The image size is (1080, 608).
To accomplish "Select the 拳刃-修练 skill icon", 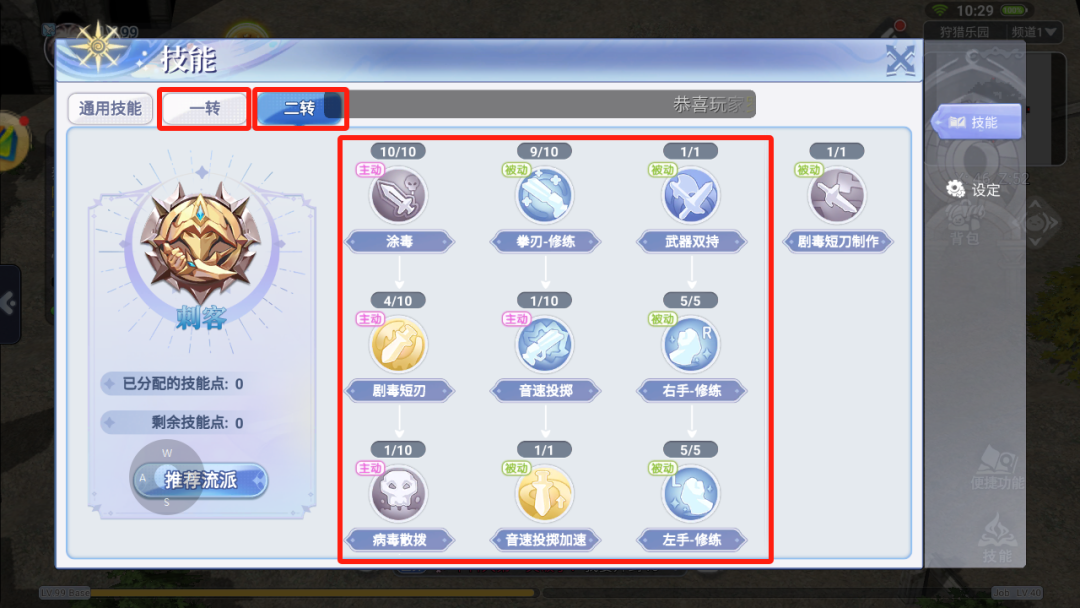I will [544, 196].
